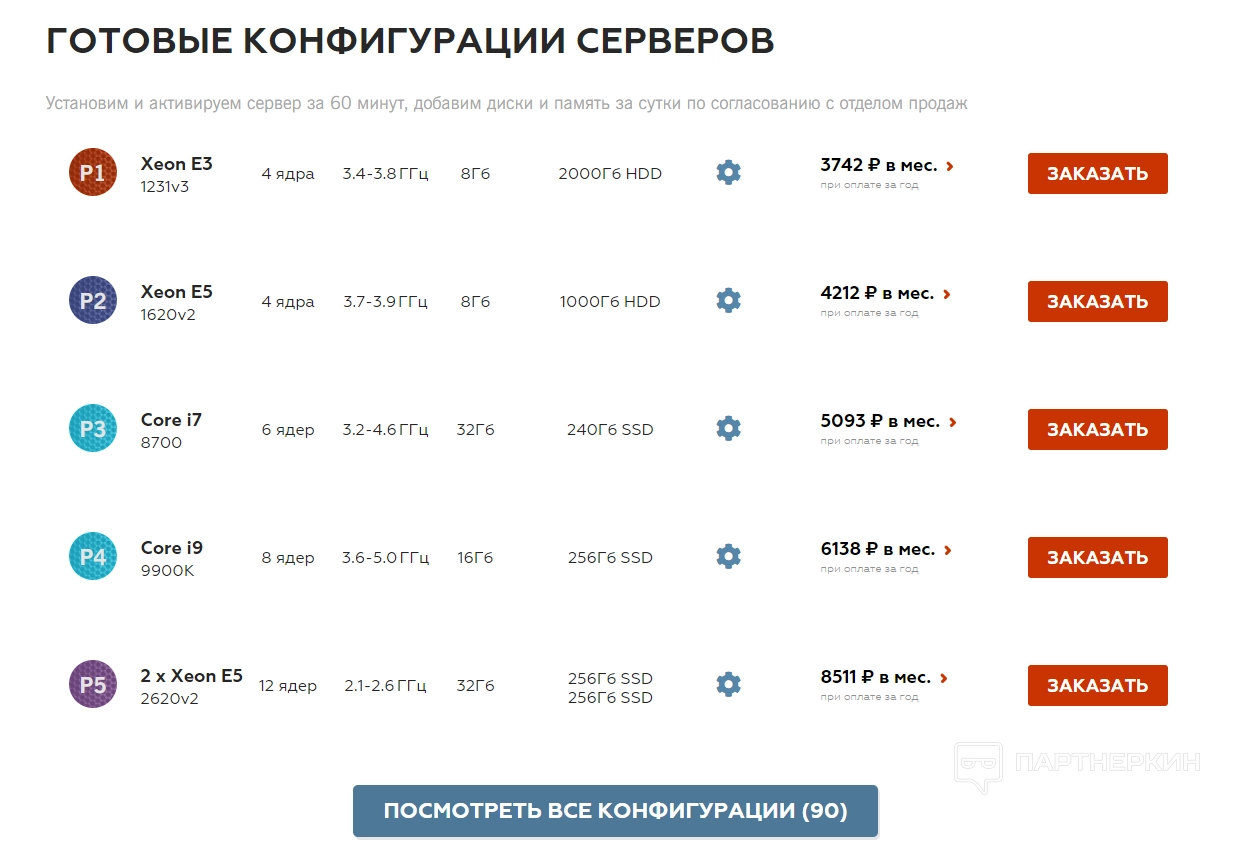Click Посмотреть все конфигурации (90) button
1252x847 pixels.
tap(615, 811)
